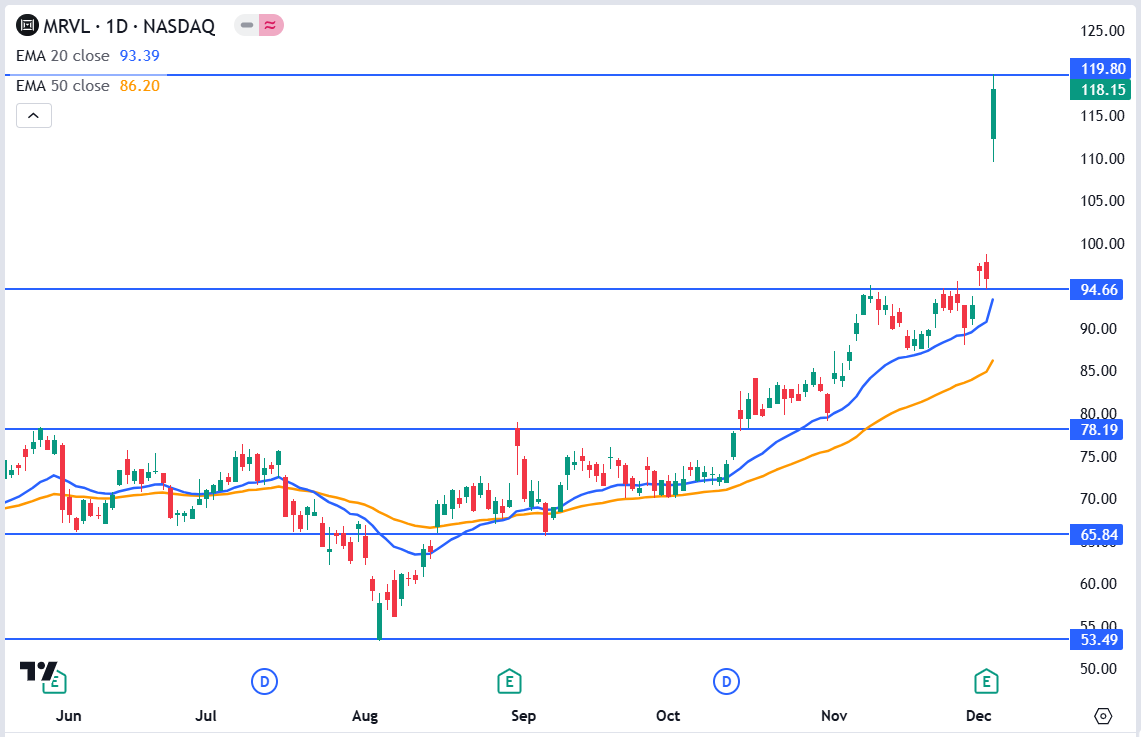Switch the pill toggle to the dash option
Viewport: 1141px width, 737px height.
(x=246, y=27)
